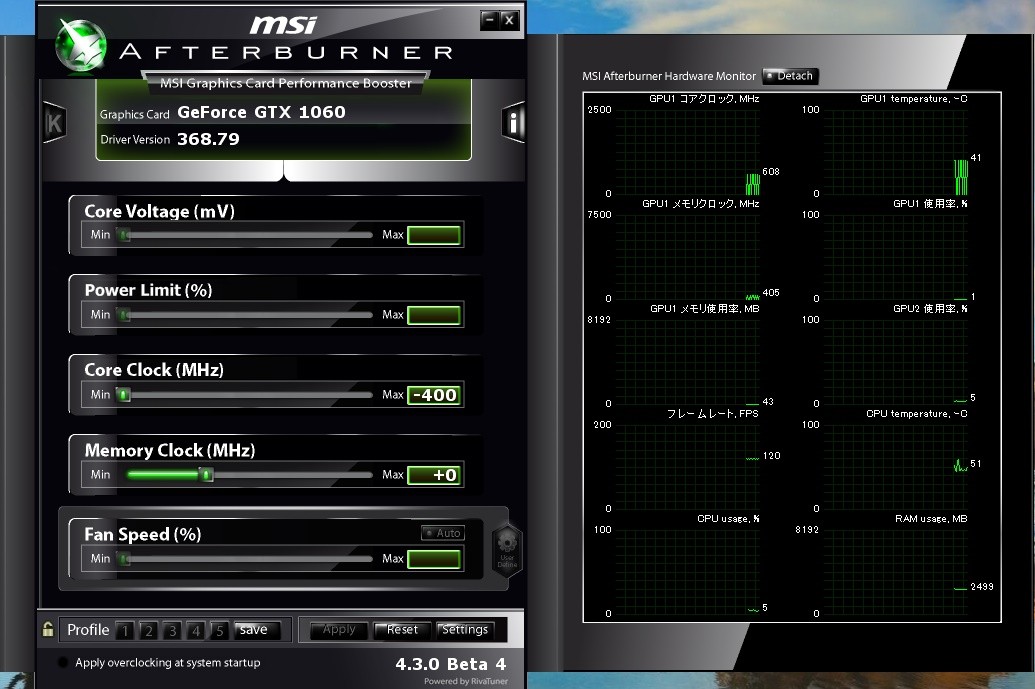The height and width of the screenshot is (689, 1035).
Task: Click the Power Limit value field
Action: pyautogui.click(x=434, y=315)
